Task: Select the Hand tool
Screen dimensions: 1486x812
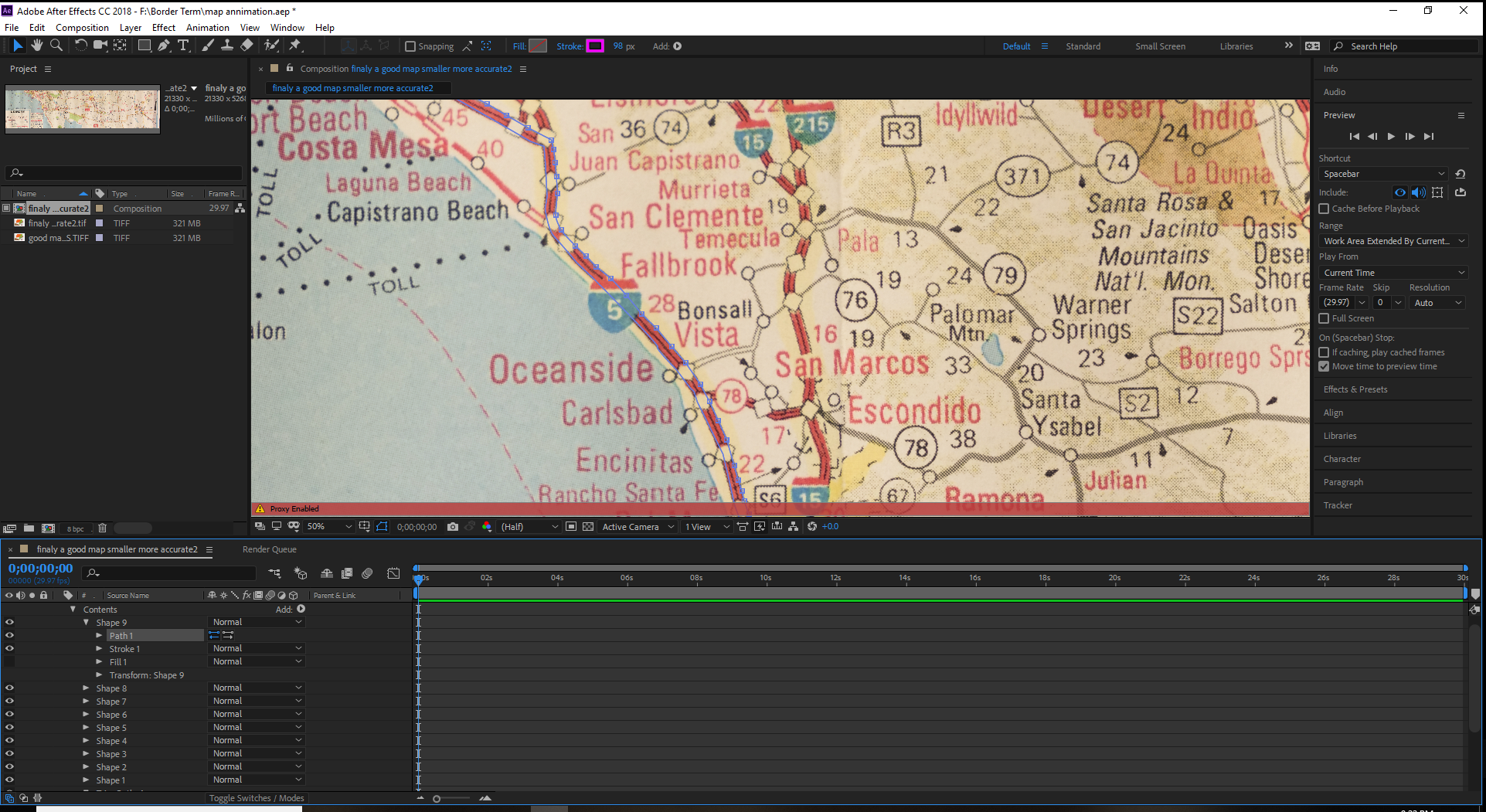Action: (x=36, y=46)
